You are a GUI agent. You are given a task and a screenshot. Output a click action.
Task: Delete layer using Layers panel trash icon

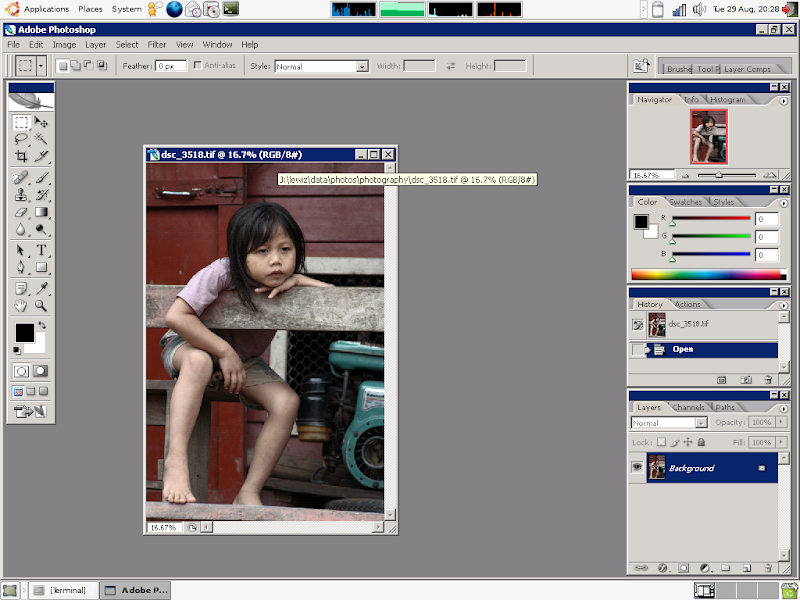tap(768, 567)
